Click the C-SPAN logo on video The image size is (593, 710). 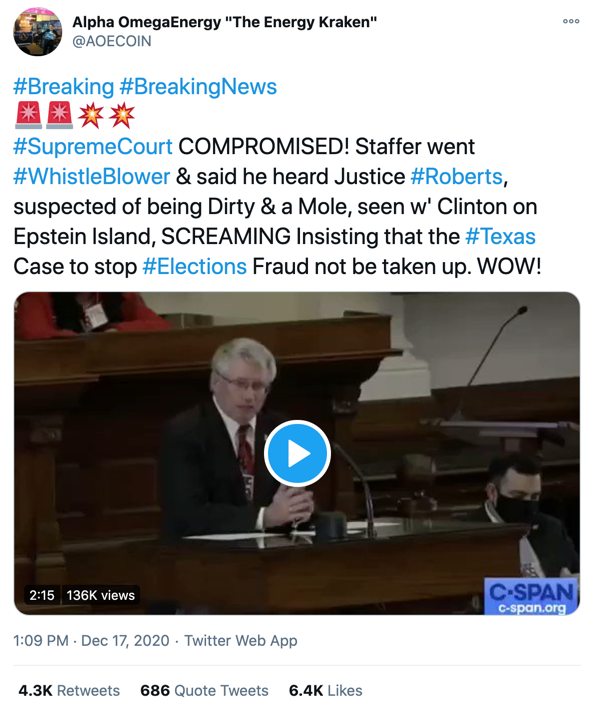pos(531,597)
